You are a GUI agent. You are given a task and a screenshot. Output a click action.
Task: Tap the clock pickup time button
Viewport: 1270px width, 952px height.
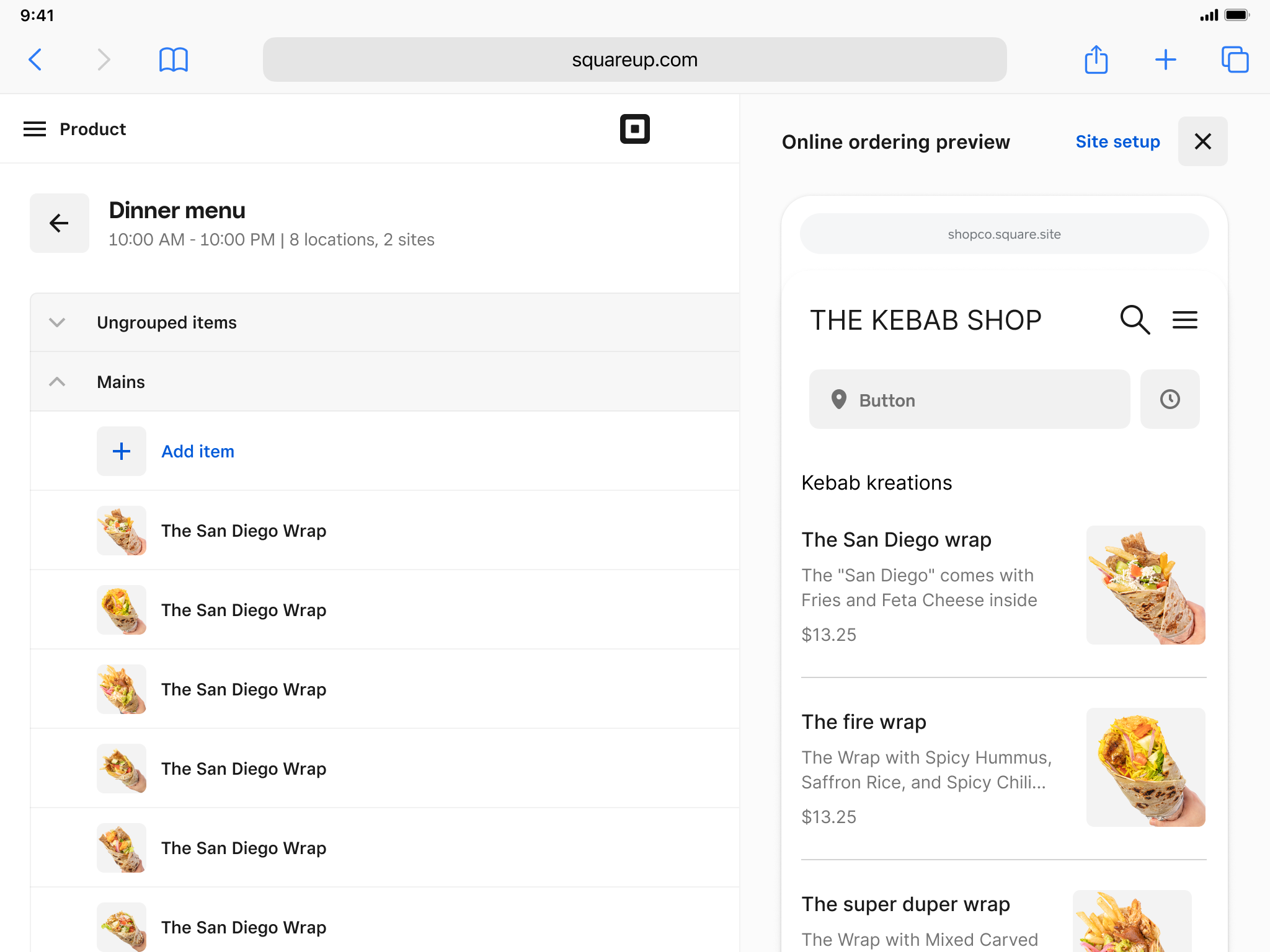[1170, 399]
